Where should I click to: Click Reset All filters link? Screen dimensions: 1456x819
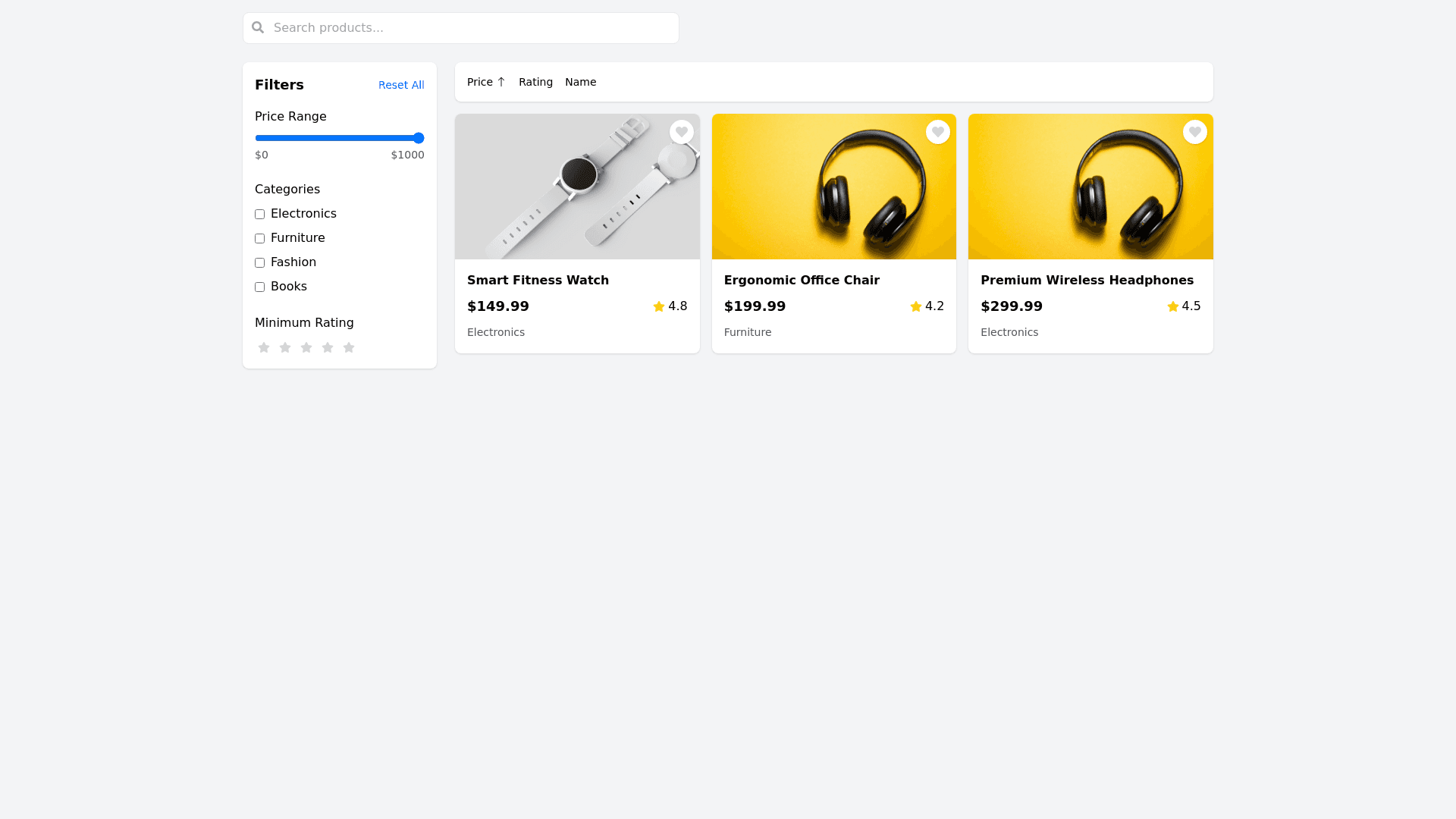pyautogui.click(x=400, y=85)
